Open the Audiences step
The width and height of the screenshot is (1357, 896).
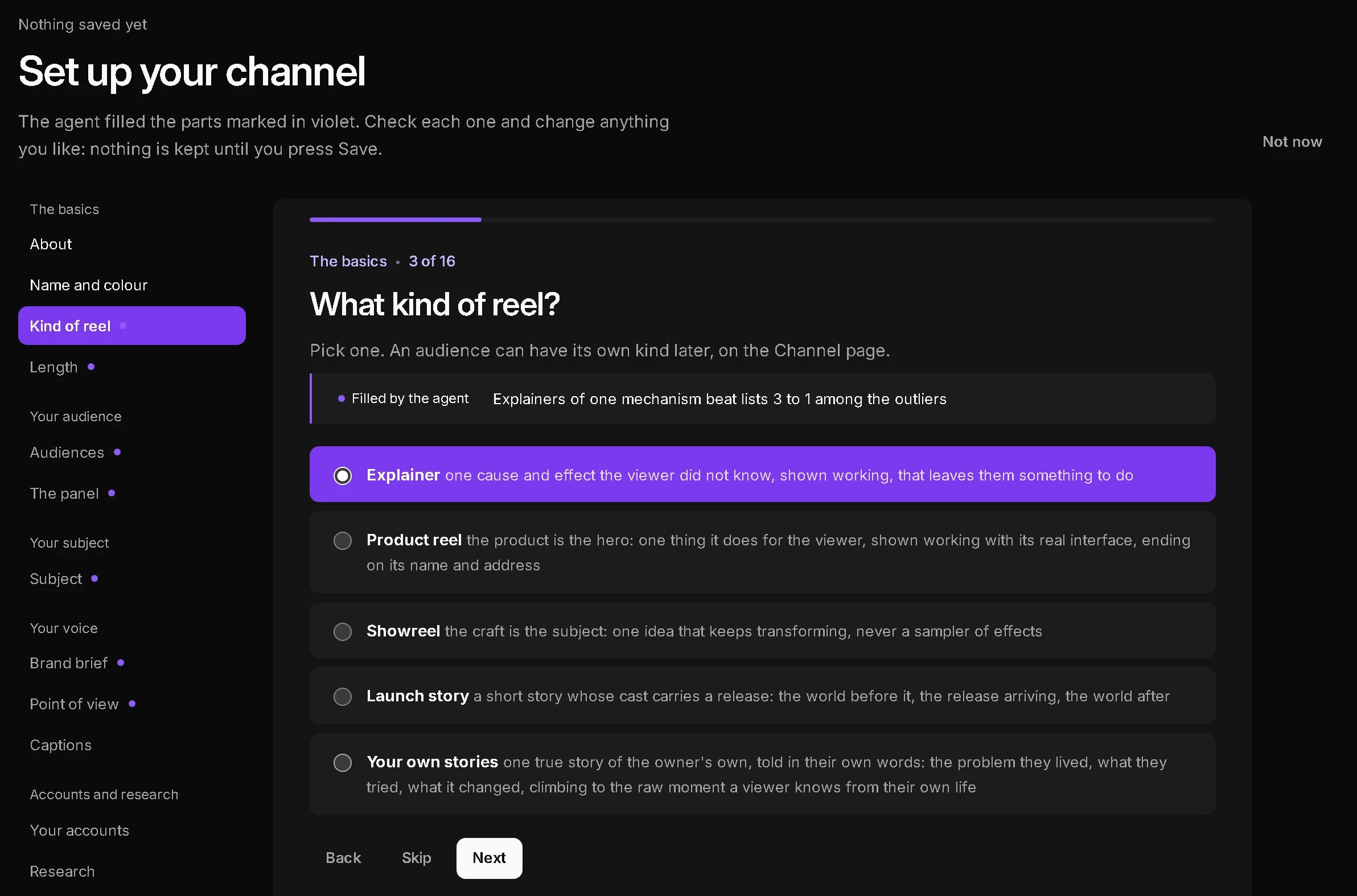(132, 452)
